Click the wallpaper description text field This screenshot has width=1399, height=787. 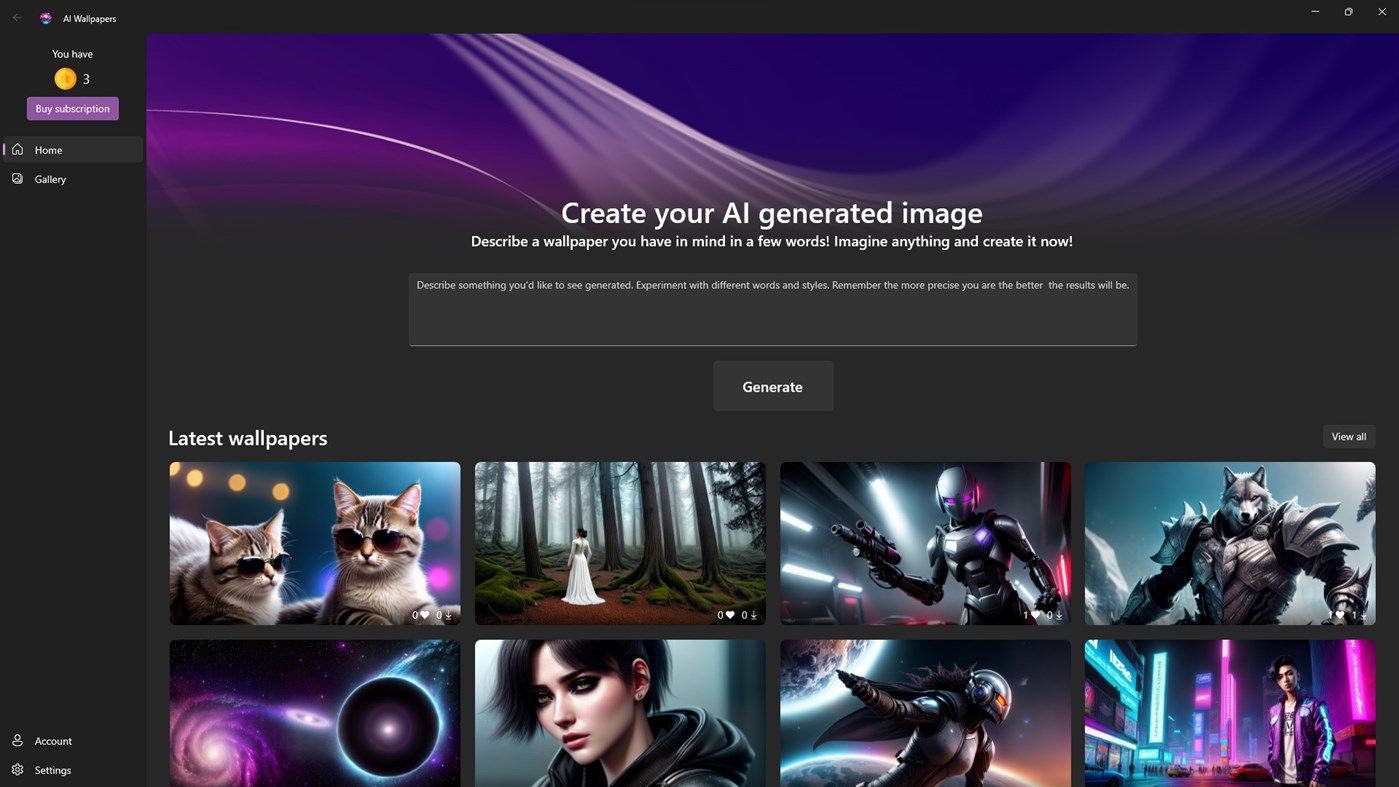click(x=772, y=308)
